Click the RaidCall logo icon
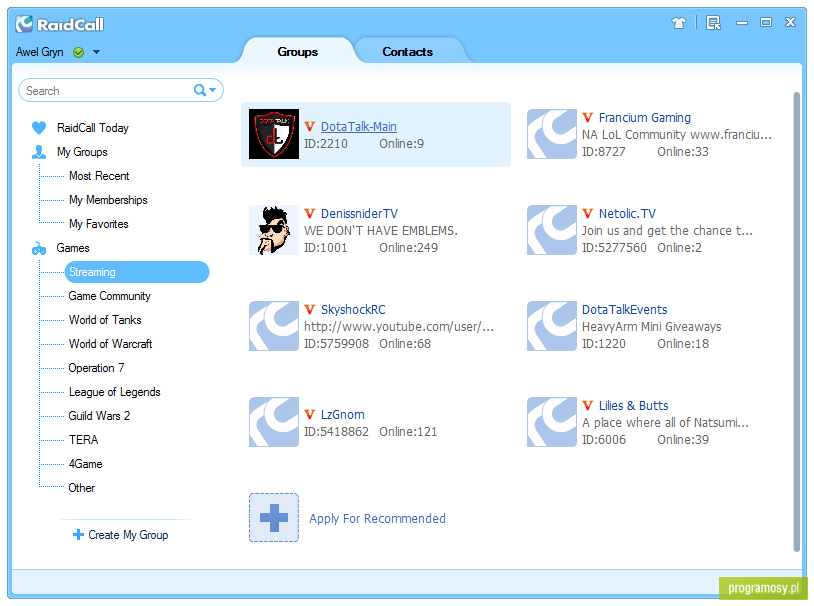814x606 pixels. (24, 24)
